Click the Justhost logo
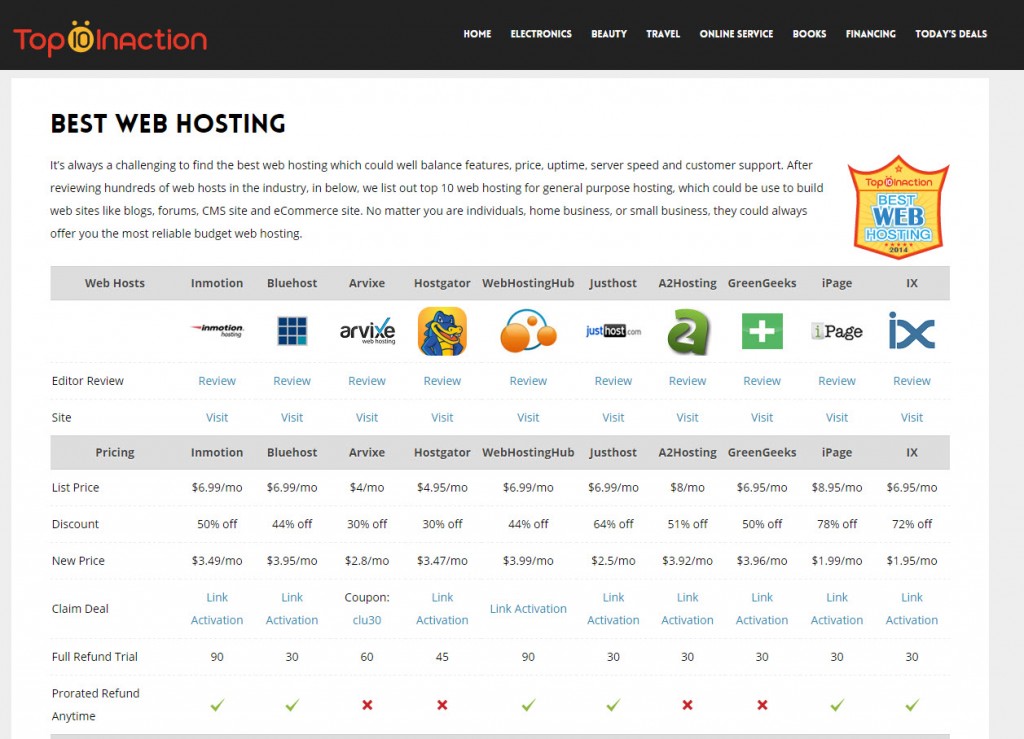This screenshot has height=739, width=1024. click(613, 331)
